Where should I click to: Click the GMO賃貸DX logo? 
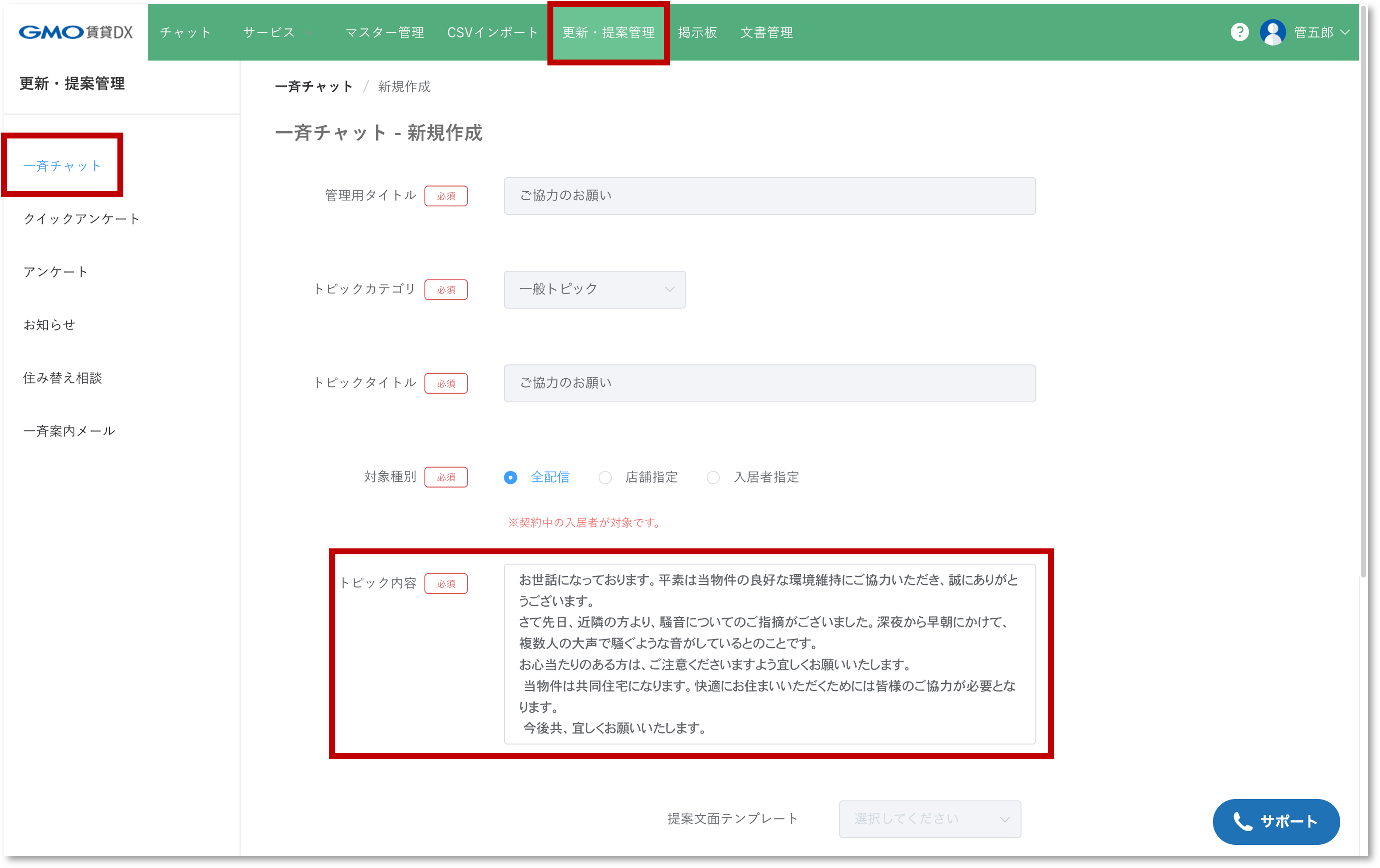click(76, 32)
